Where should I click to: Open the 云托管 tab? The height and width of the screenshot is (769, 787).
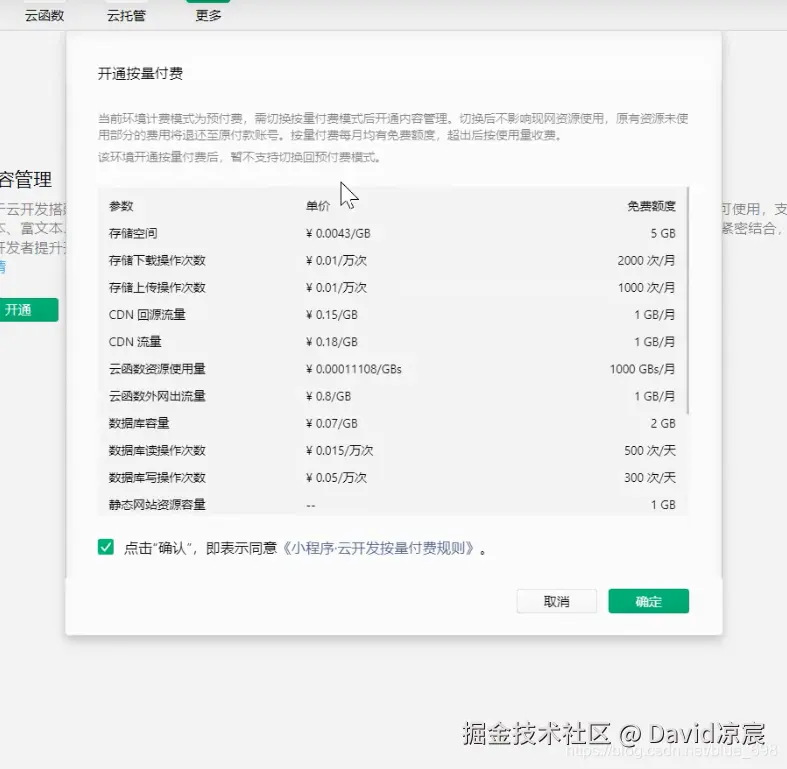(126, 16)
